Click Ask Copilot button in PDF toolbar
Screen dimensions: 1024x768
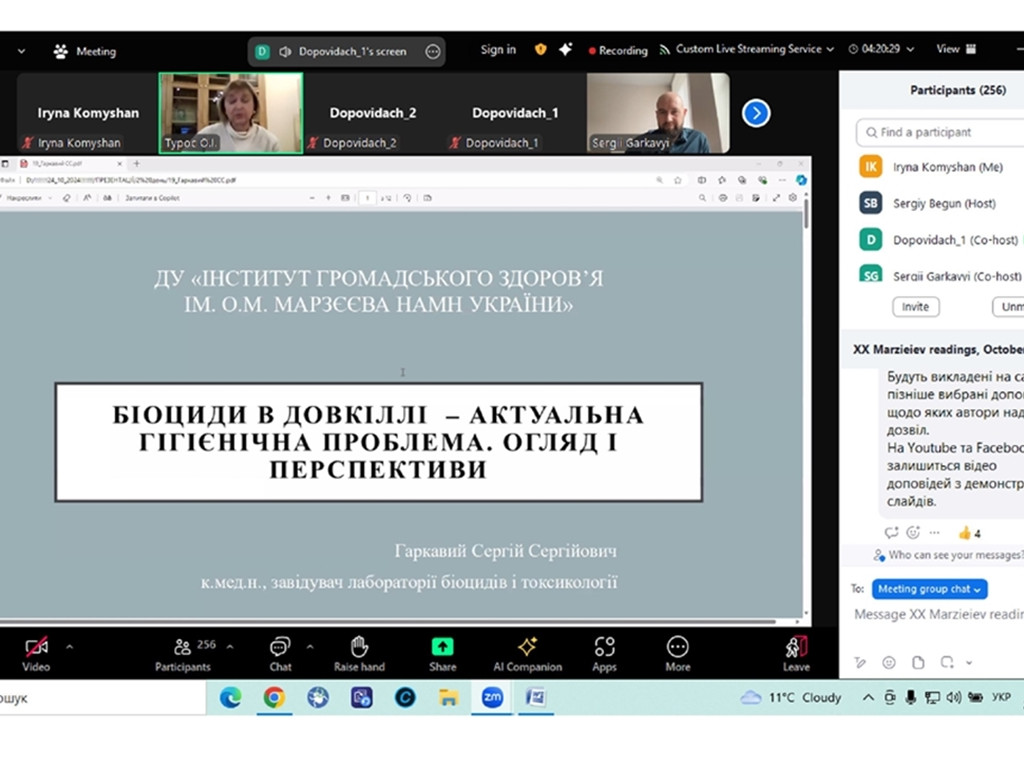(x=152, y=198)
